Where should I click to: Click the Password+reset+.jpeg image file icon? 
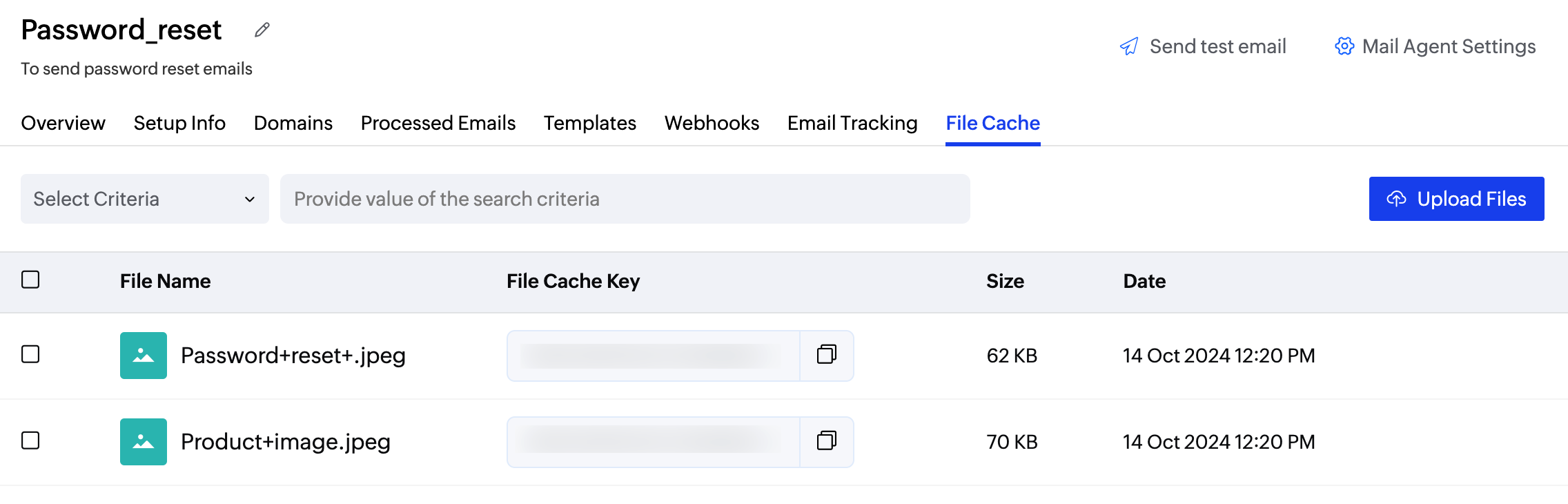pyautogui.click(x=144, y=356)
